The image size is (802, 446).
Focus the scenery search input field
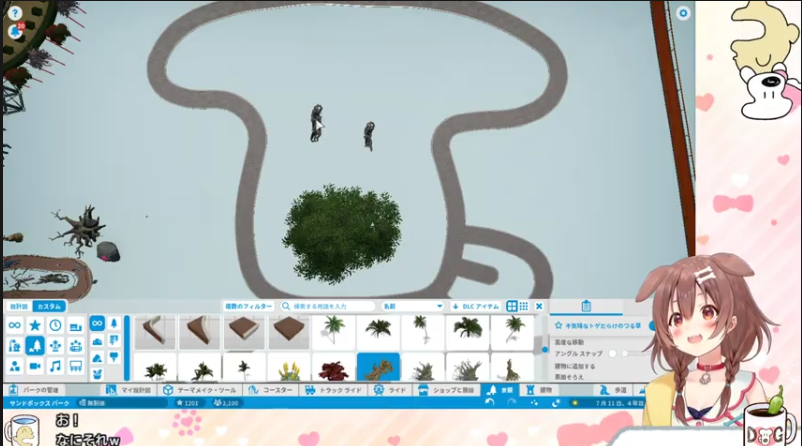[328, 306]
